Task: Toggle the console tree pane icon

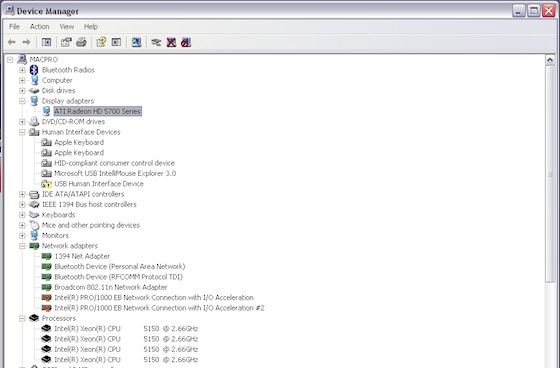Action: (46, 43)
